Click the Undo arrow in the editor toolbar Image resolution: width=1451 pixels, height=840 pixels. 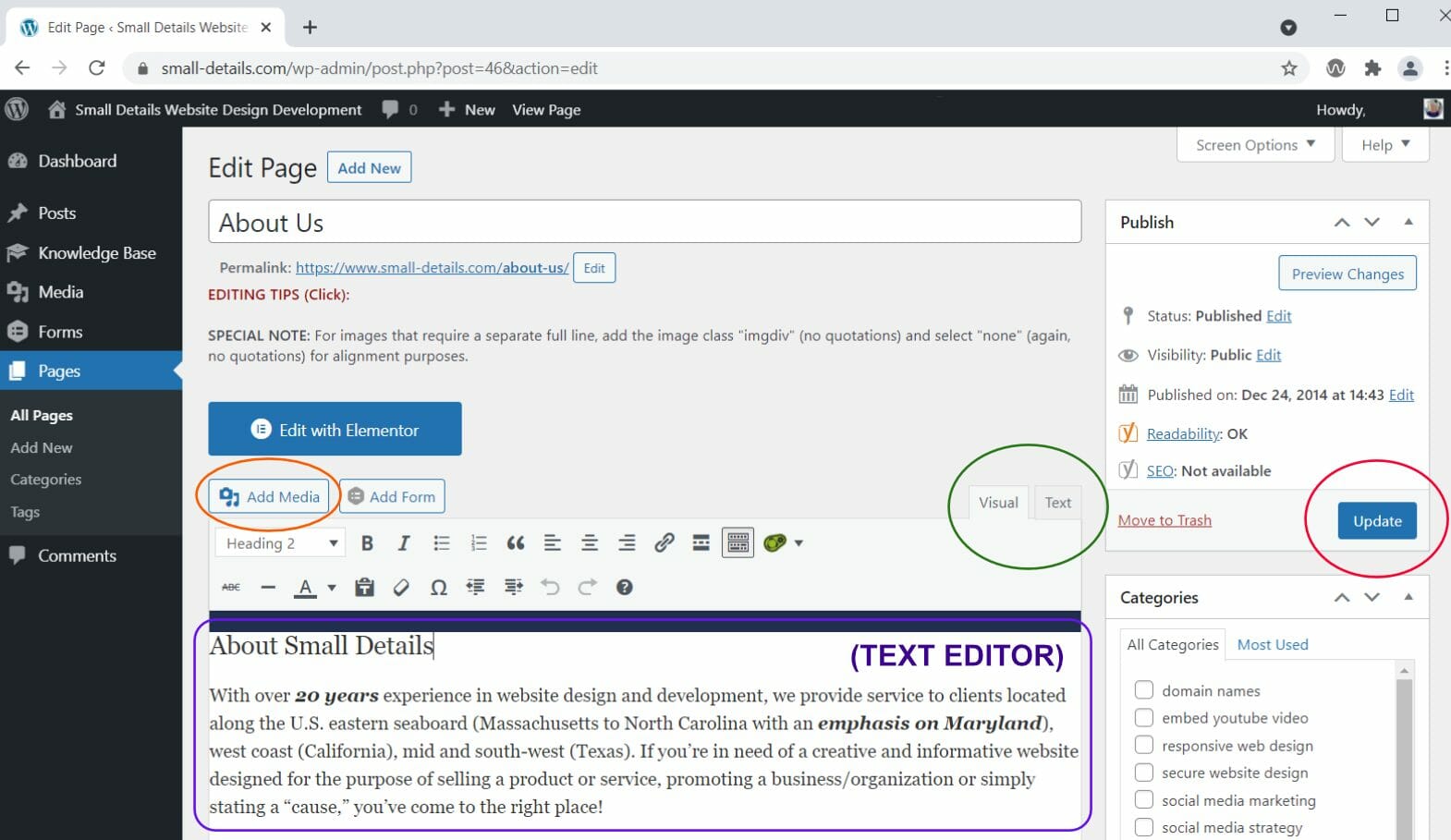click(550, 588)
